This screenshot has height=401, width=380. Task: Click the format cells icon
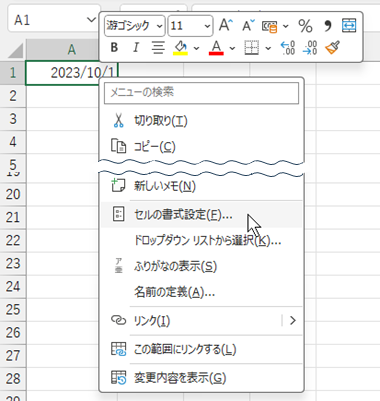pyautogui.click(x=118, y=214)
